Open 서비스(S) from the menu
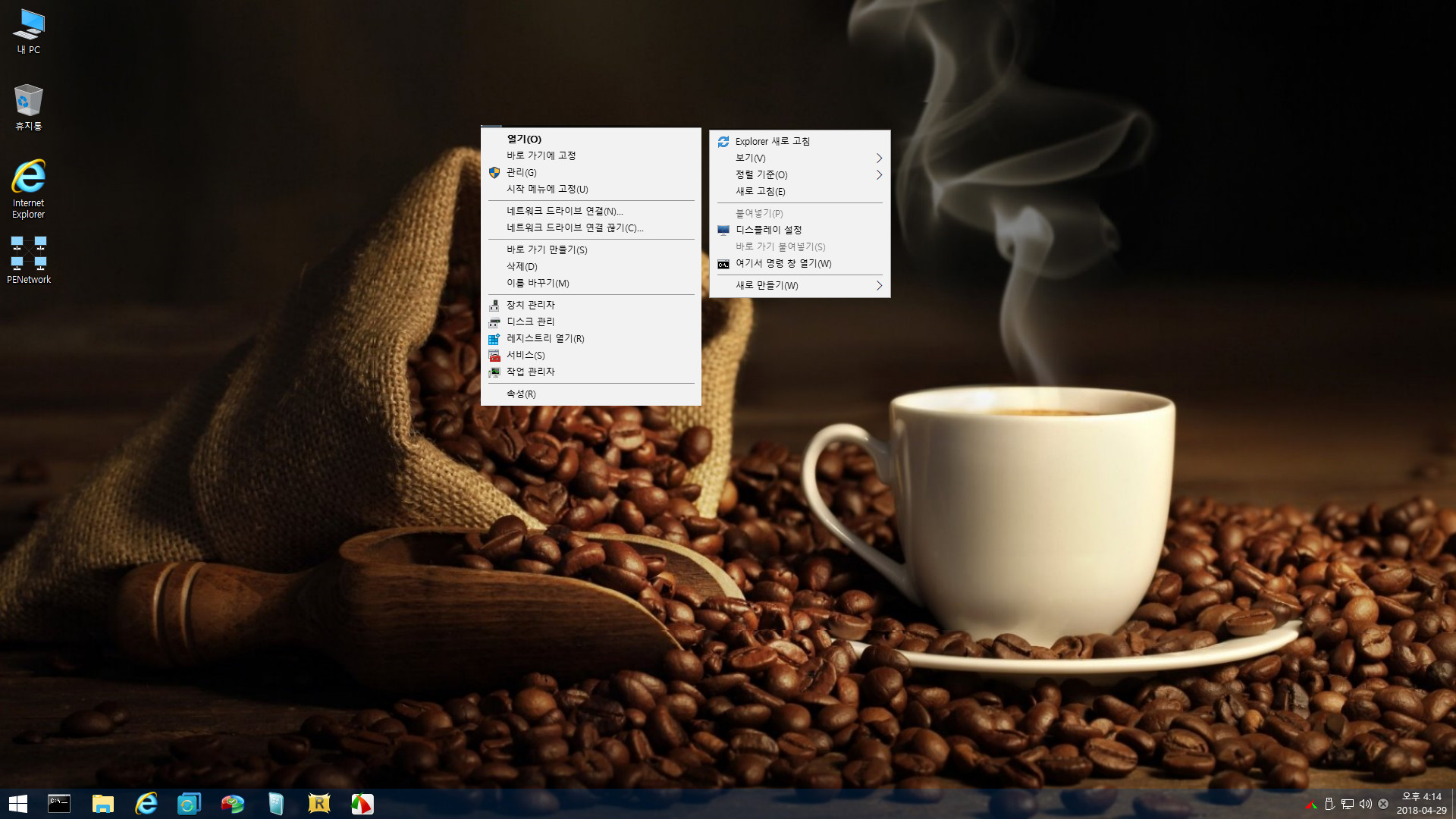Image resolution: width=1456 pixels, height=819 pixels. pos(591,355)
